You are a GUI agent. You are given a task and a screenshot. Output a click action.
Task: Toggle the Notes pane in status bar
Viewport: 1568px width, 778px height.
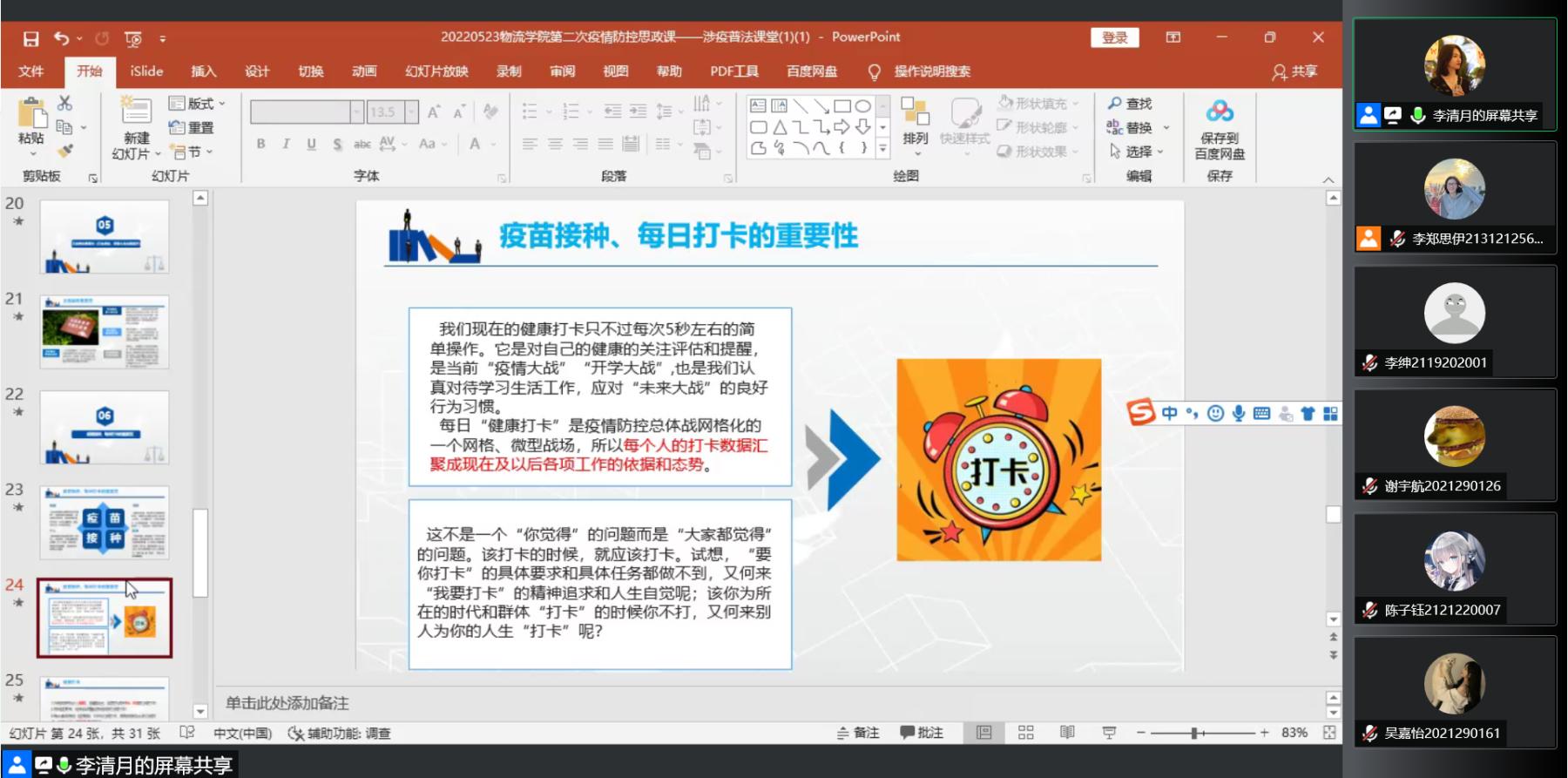pos(858,733)
